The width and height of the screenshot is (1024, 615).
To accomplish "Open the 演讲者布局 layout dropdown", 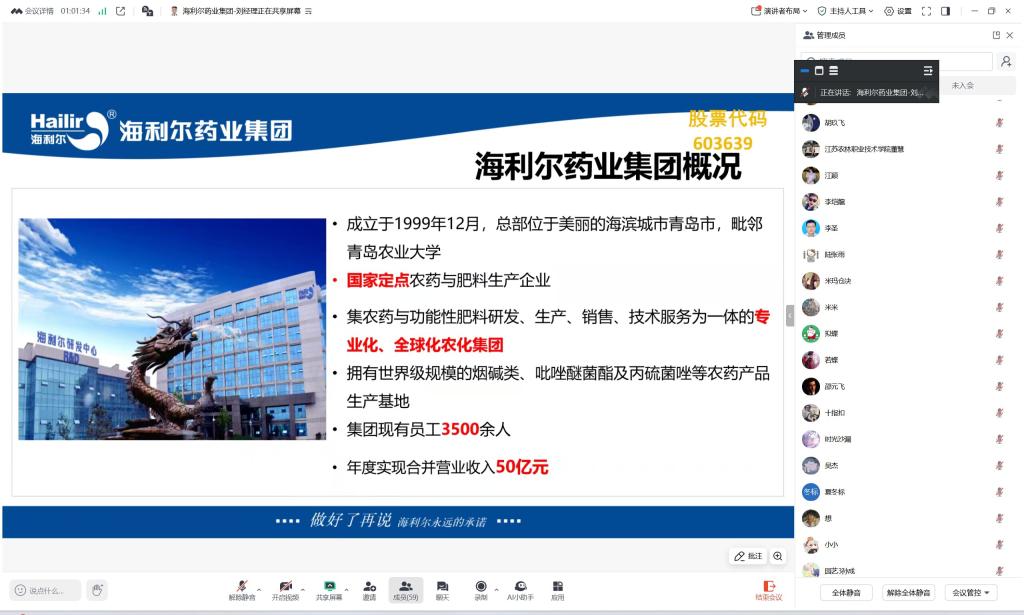I will [x=779, y=11].
